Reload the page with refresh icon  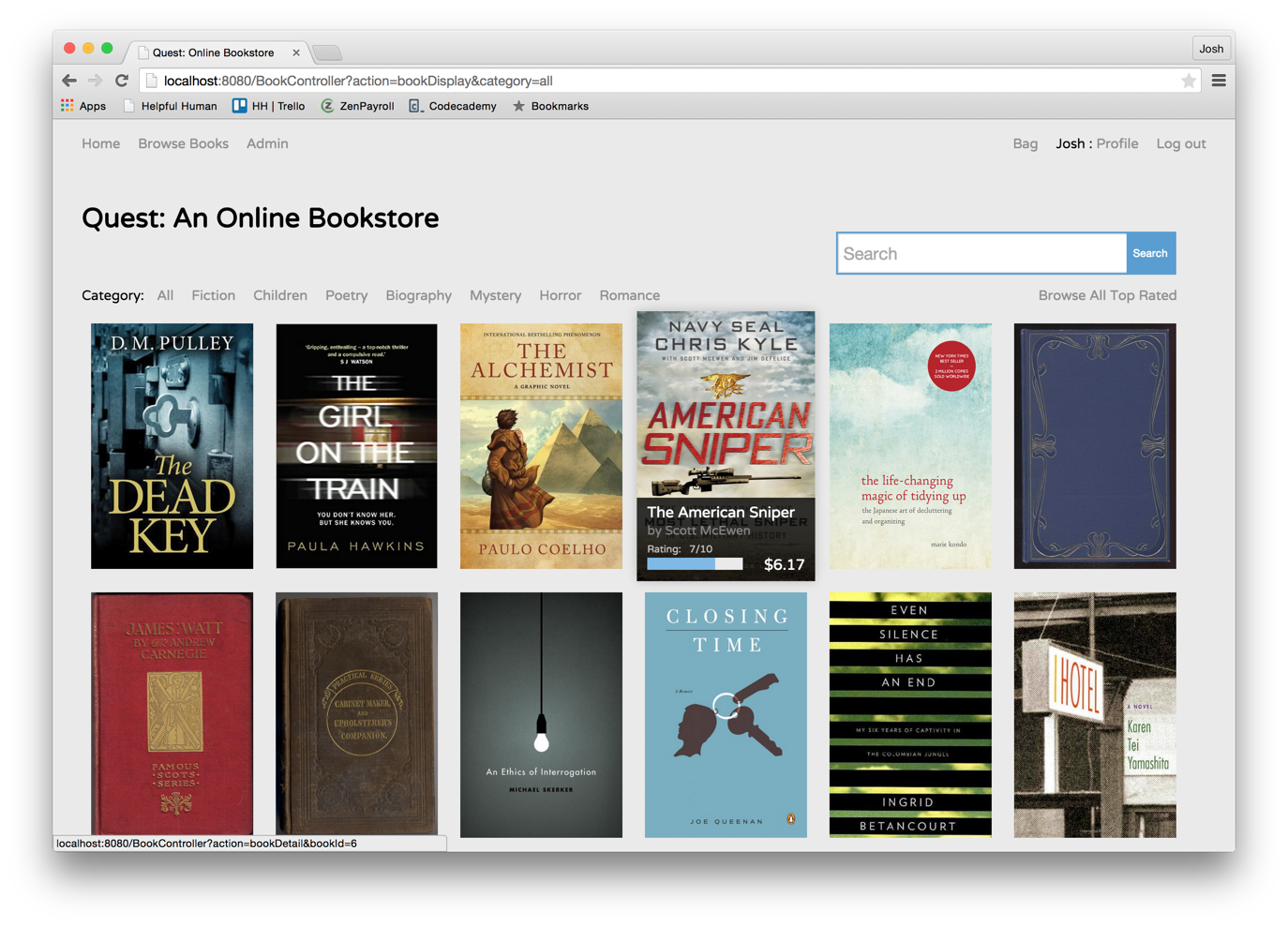coord(122,81)
